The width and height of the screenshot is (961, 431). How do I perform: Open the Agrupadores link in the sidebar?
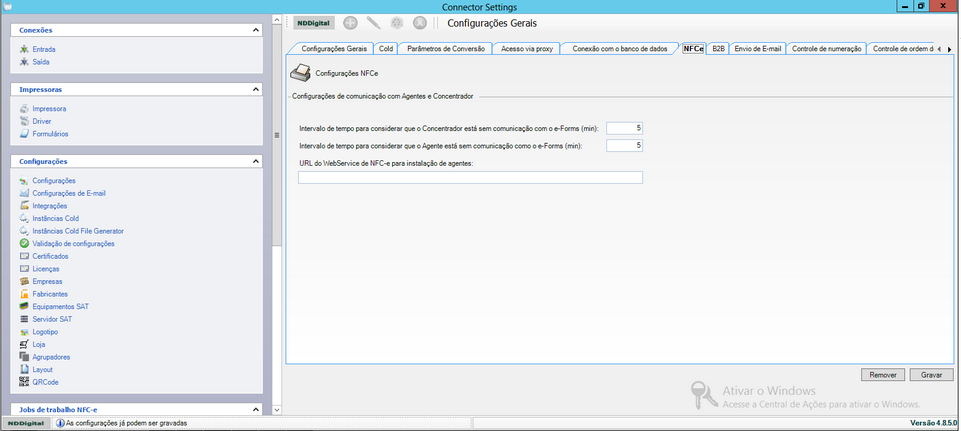(x=51, y=357)
